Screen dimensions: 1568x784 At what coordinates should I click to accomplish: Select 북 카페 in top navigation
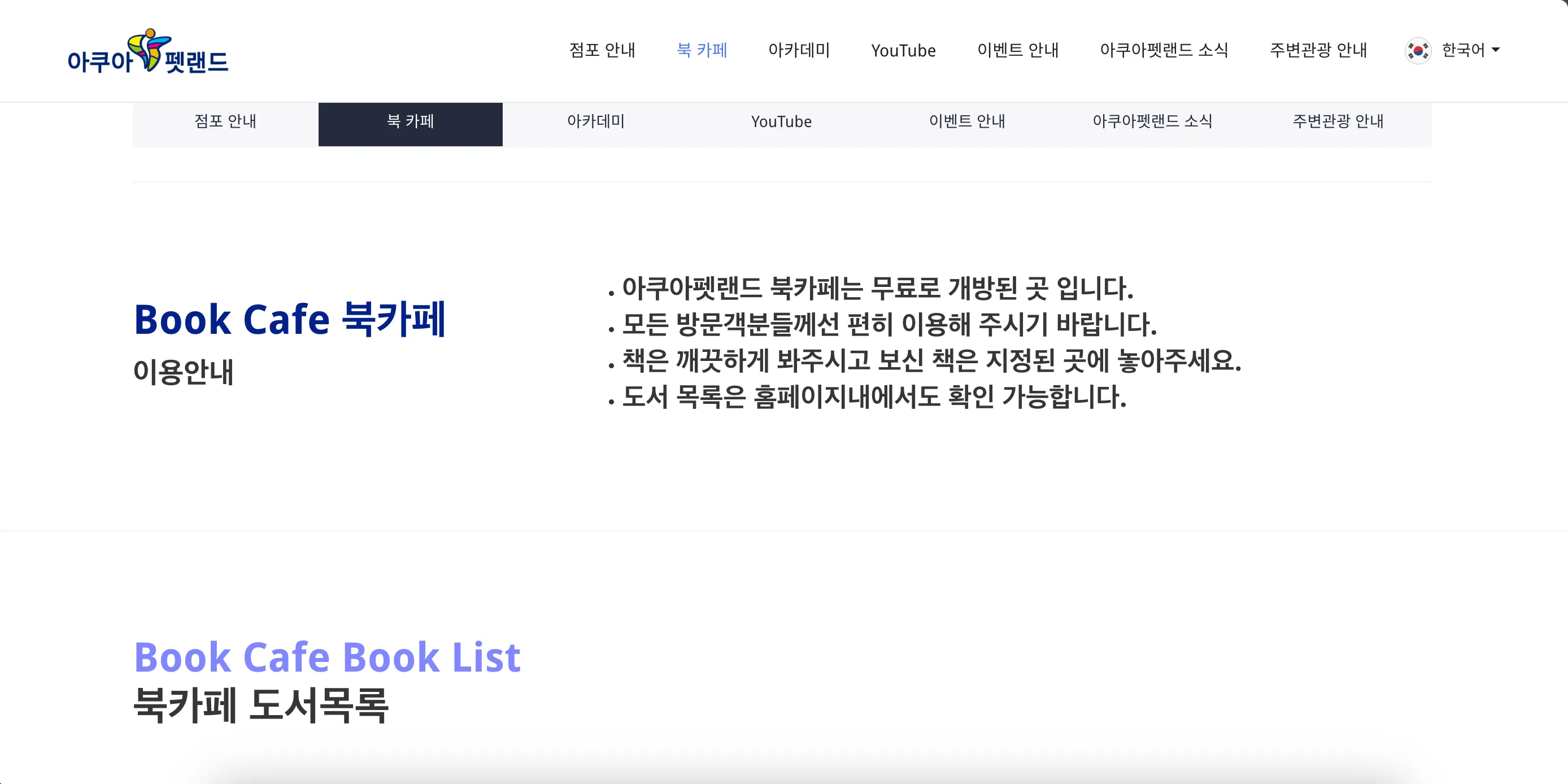tap(702, 50)
